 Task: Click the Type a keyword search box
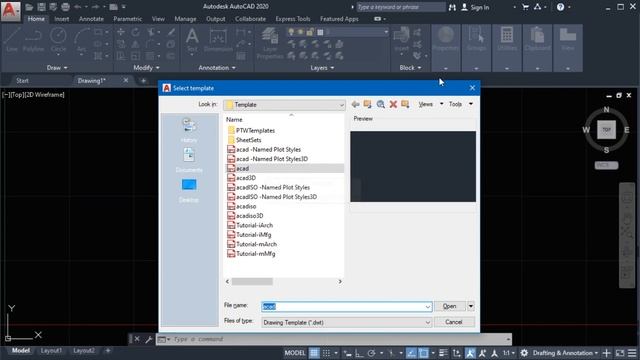coord(401,7)
